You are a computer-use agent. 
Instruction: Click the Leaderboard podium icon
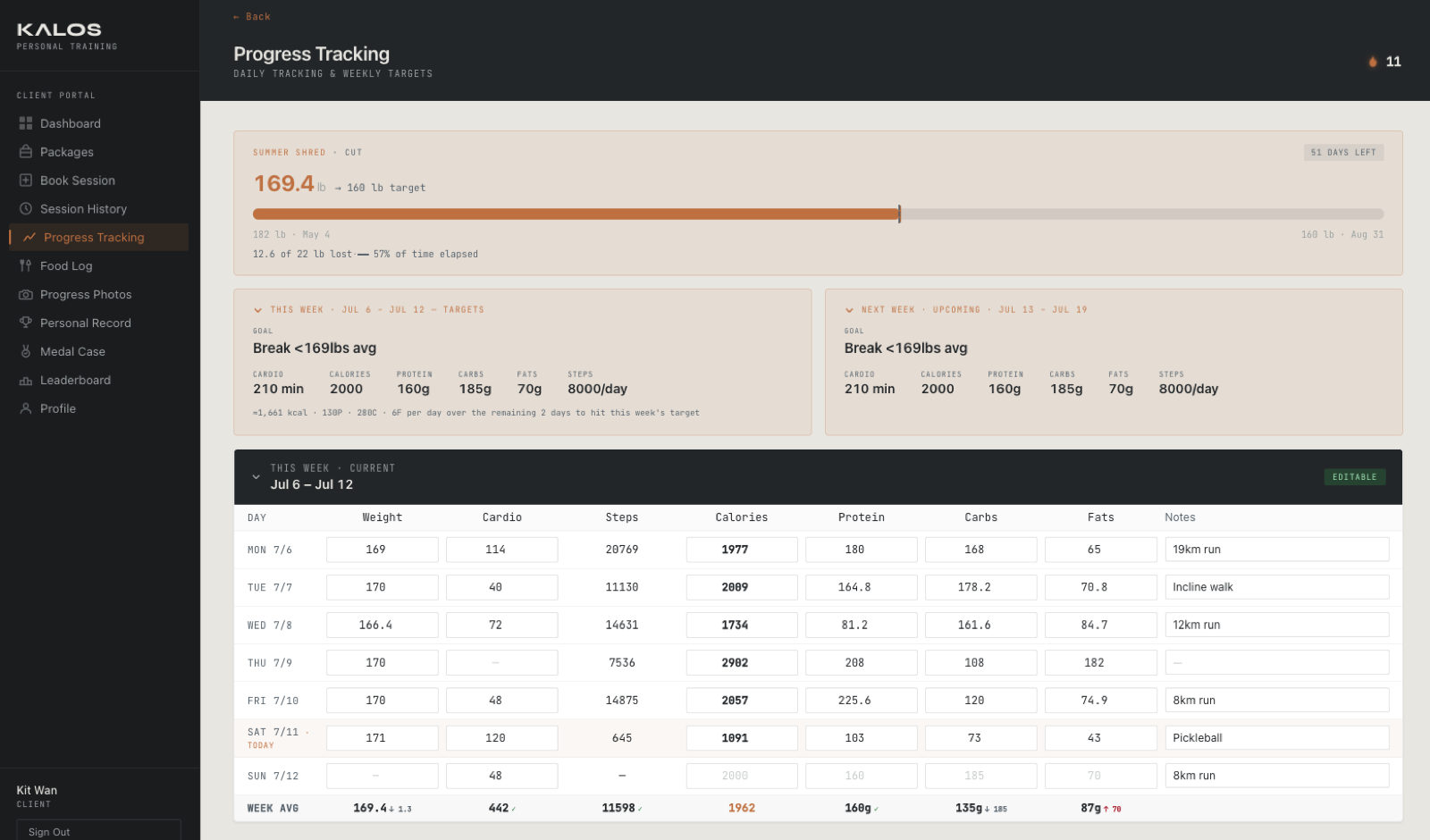click(26, 381)
